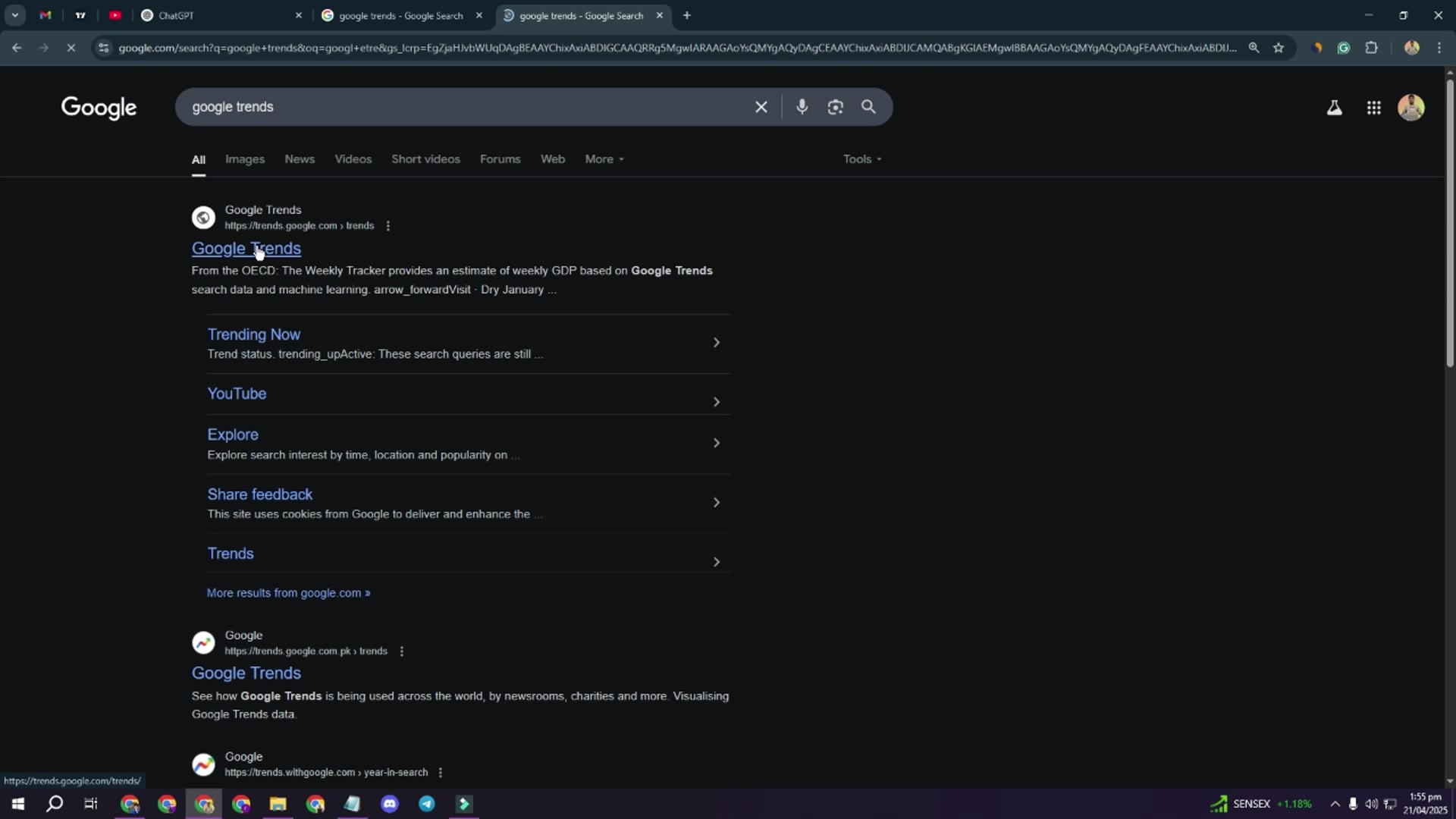This screenshot has height=819, width=1456.
Task: Start voice search with the microphone icon
Action: (802, 107)
